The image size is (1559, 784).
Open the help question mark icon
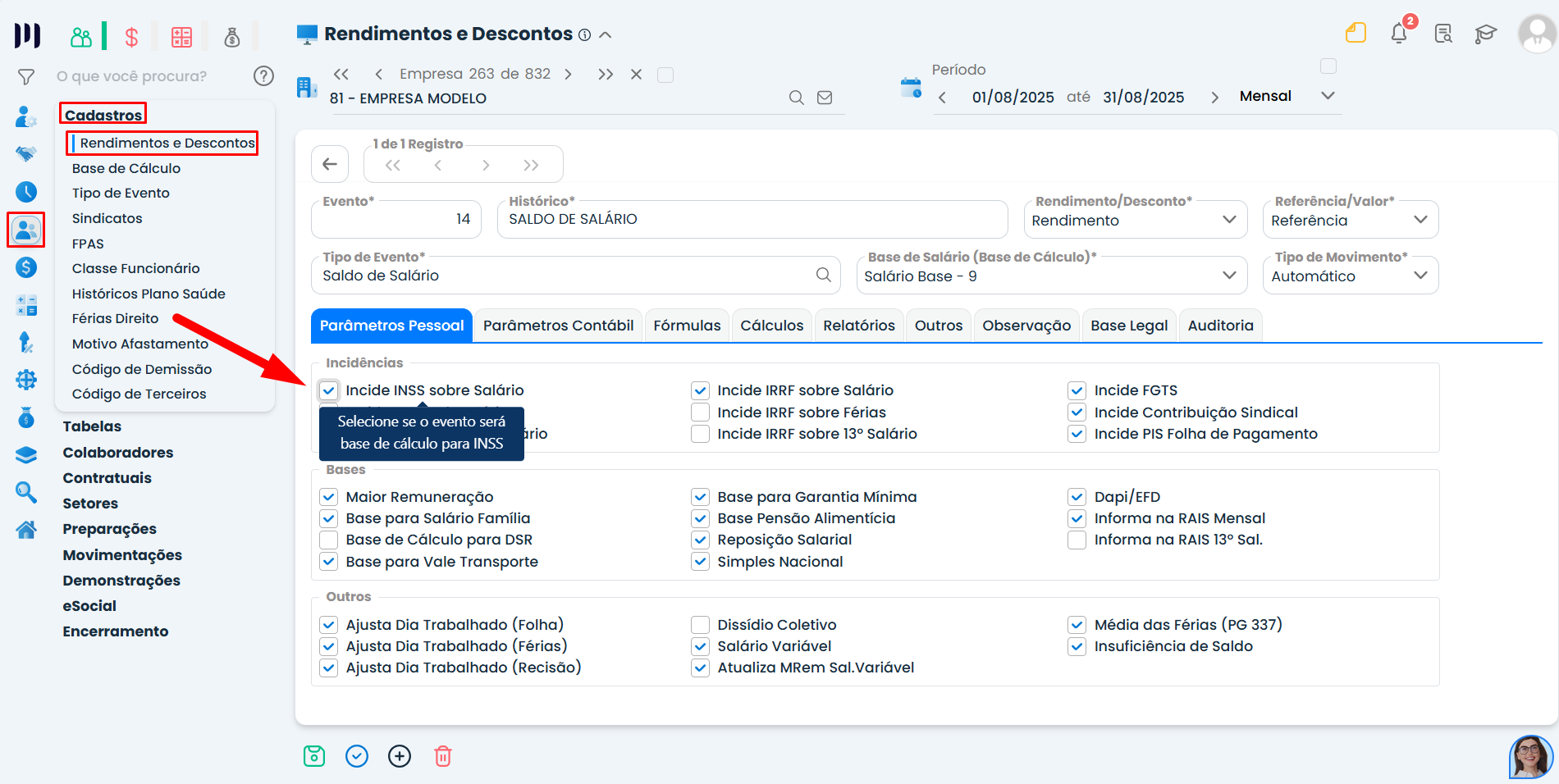pyautogui.click(x=263, y=76)
